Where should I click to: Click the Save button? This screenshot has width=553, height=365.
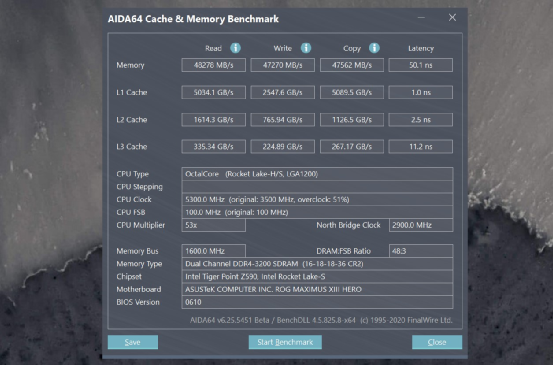coord(133,342)
